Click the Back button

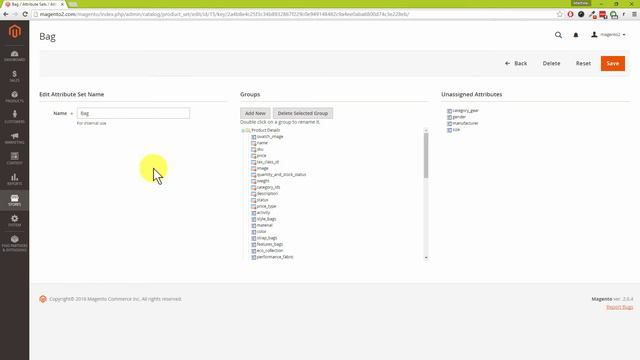tap(516, 63)
